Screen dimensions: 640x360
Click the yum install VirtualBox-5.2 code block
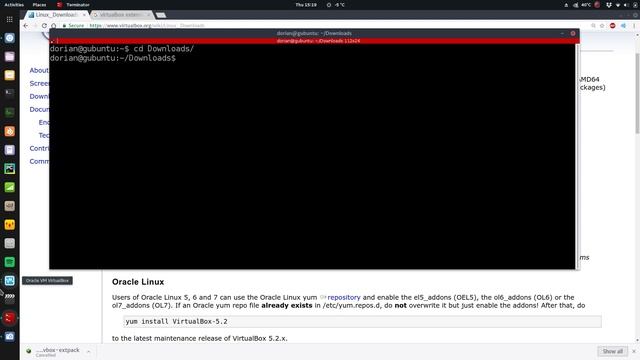[362, 322]
